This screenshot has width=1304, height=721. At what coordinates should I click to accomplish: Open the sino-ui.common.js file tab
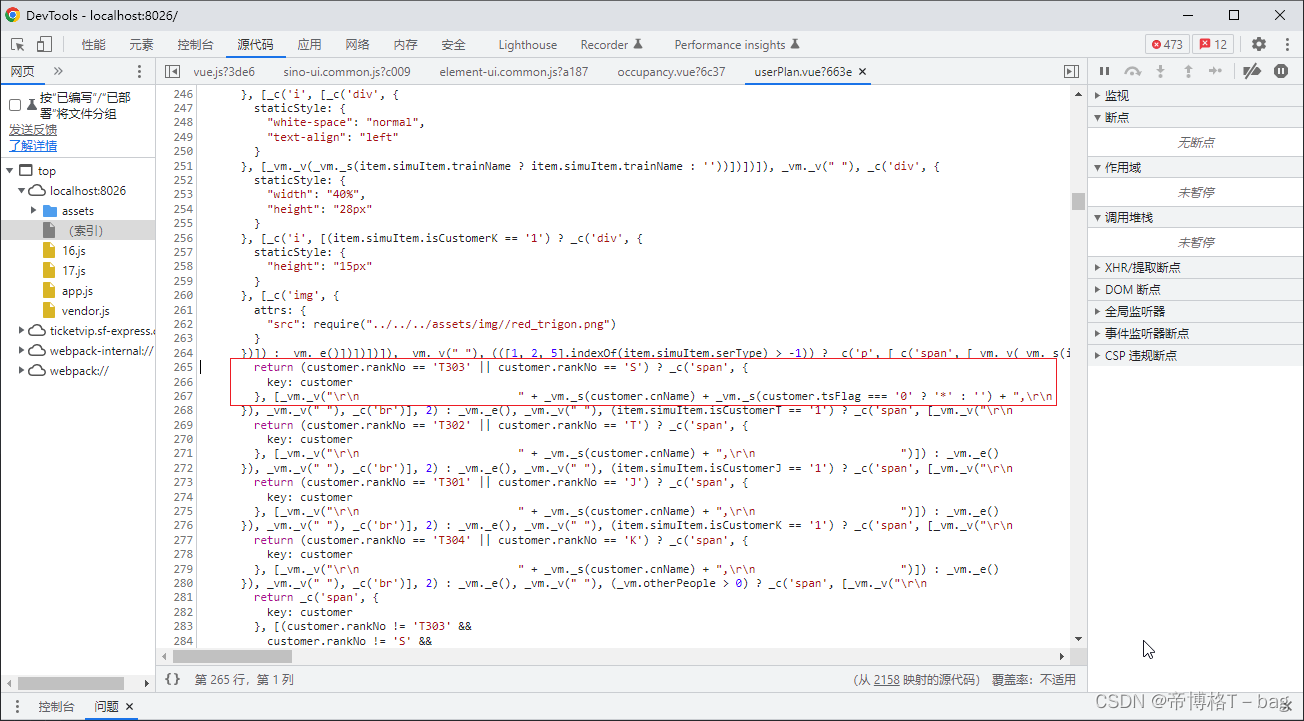(346, 71)
